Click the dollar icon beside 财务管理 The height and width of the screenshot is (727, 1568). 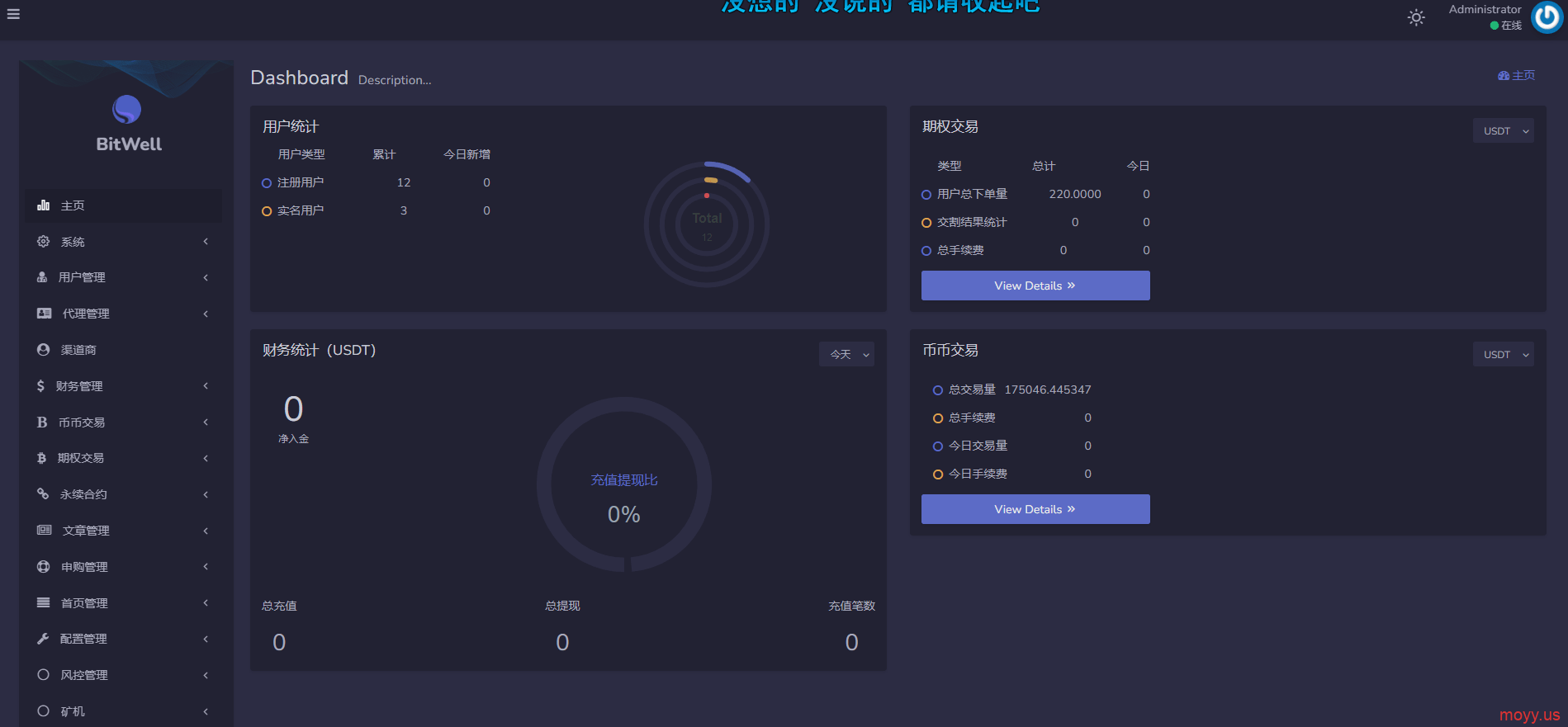coord(40,386)
